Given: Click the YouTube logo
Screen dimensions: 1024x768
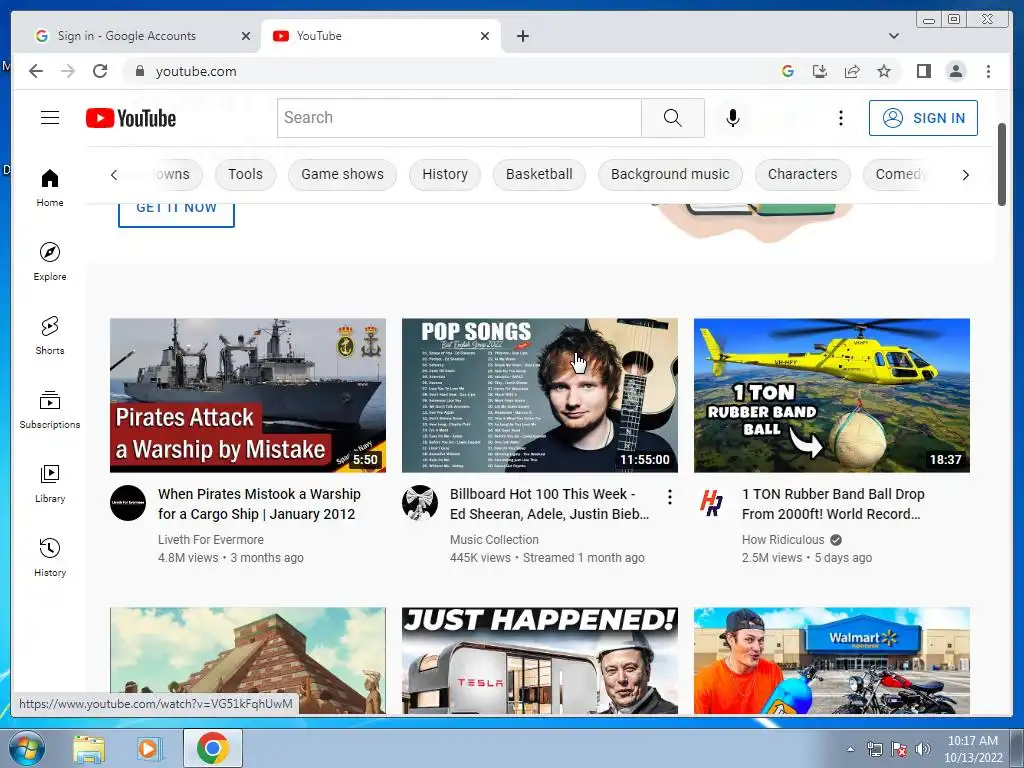Looking at the screenshot, I should (131, 118).
